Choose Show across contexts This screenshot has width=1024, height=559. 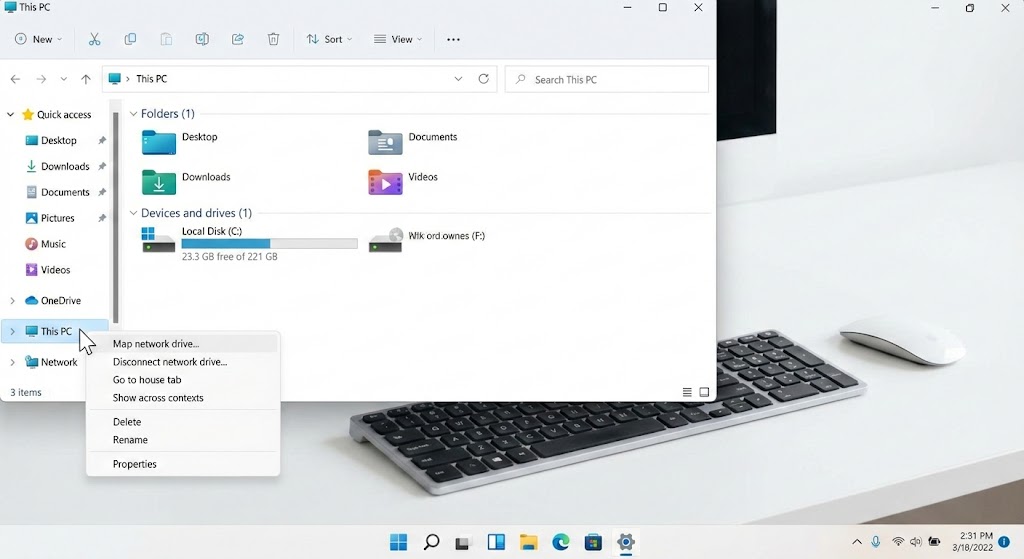[x=183, y=398]
